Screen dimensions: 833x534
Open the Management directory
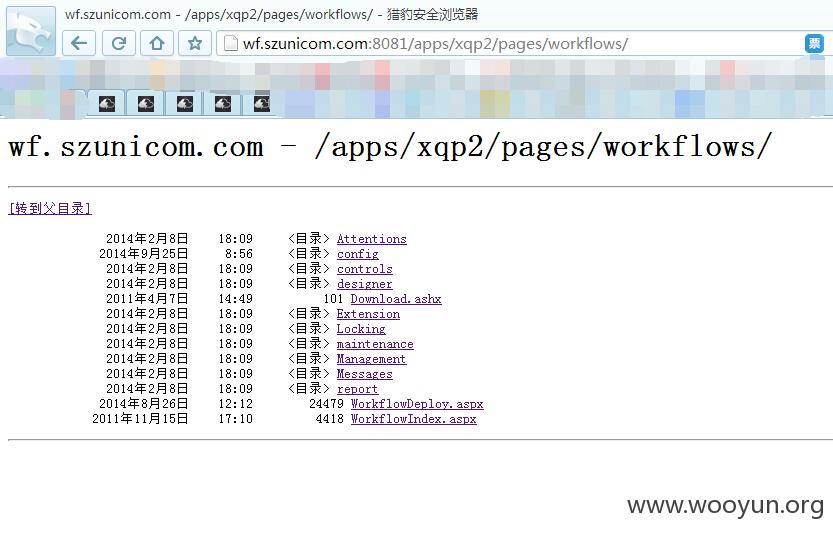coord(371,359)
